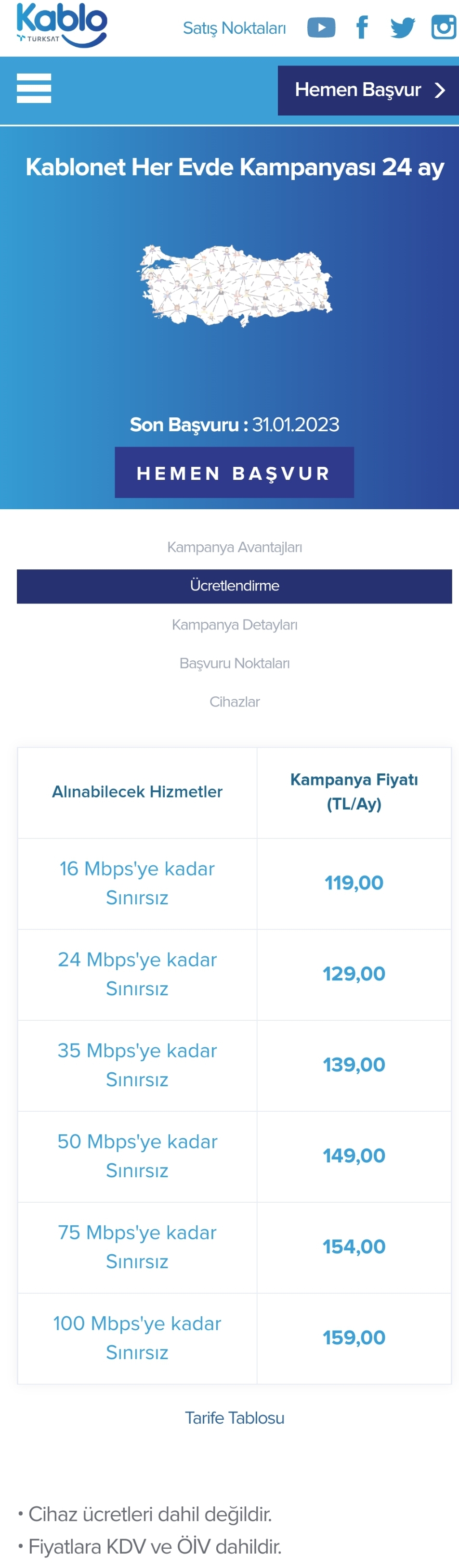
Task: Go to Kablo Türksat logo homepage
Action: pyautogui.click(x=62, y=25)
